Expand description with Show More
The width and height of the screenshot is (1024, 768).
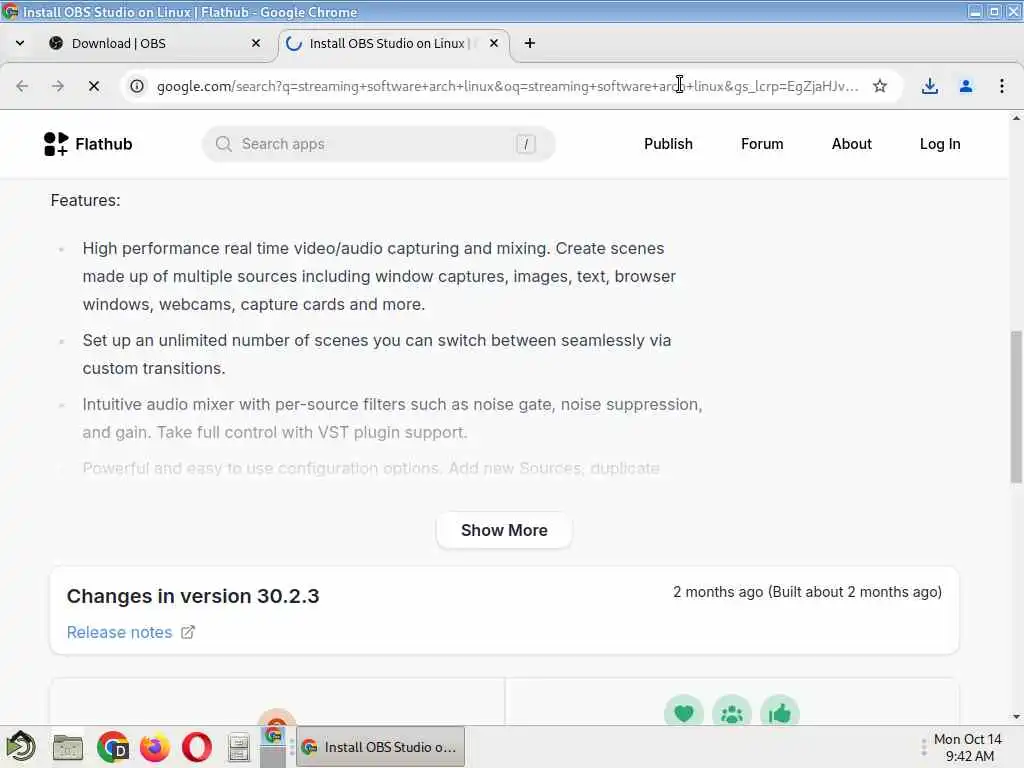point(504,530)
